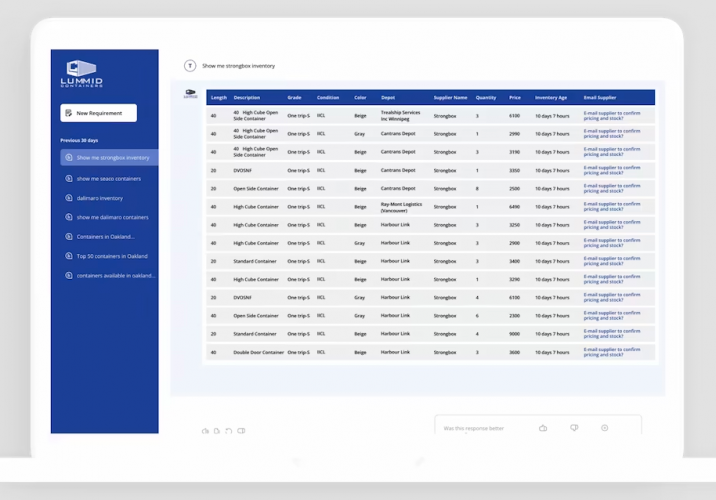Click the Lummid Containers logo
Screen dimensions: 716x500
(82, 74)
